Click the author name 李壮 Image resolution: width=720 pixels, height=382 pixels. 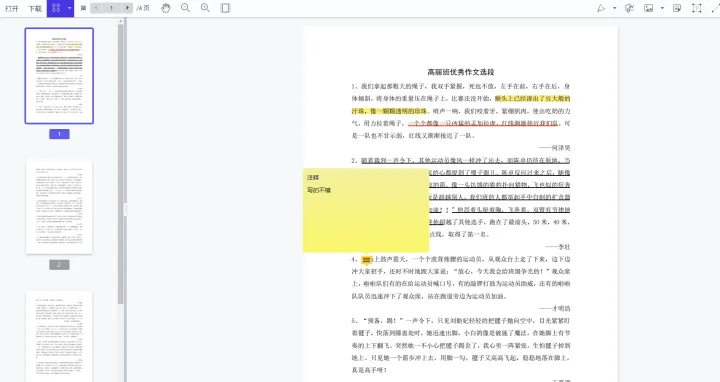(564, 247)
